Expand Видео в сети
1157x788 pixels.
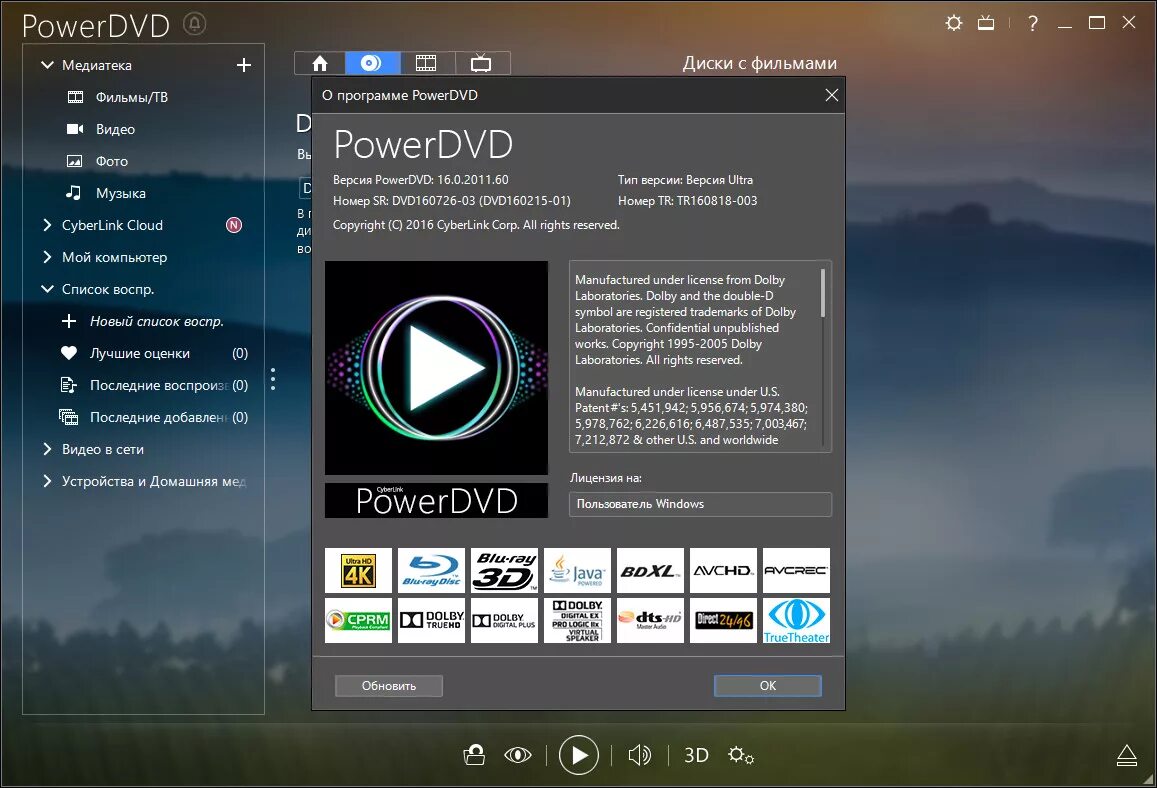point(47,449)
